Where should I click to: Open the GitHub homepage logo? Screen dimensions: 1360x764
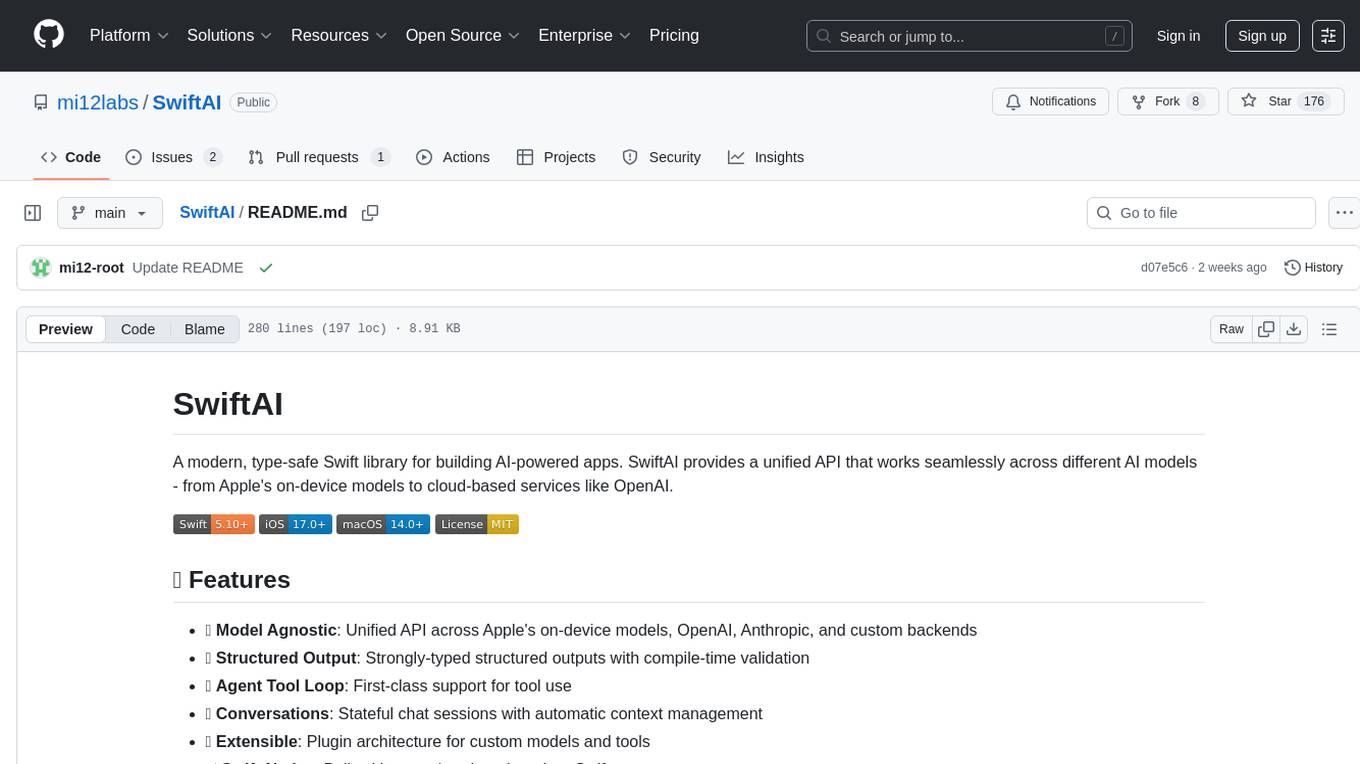pyautogui.click(x=49, y=35)
